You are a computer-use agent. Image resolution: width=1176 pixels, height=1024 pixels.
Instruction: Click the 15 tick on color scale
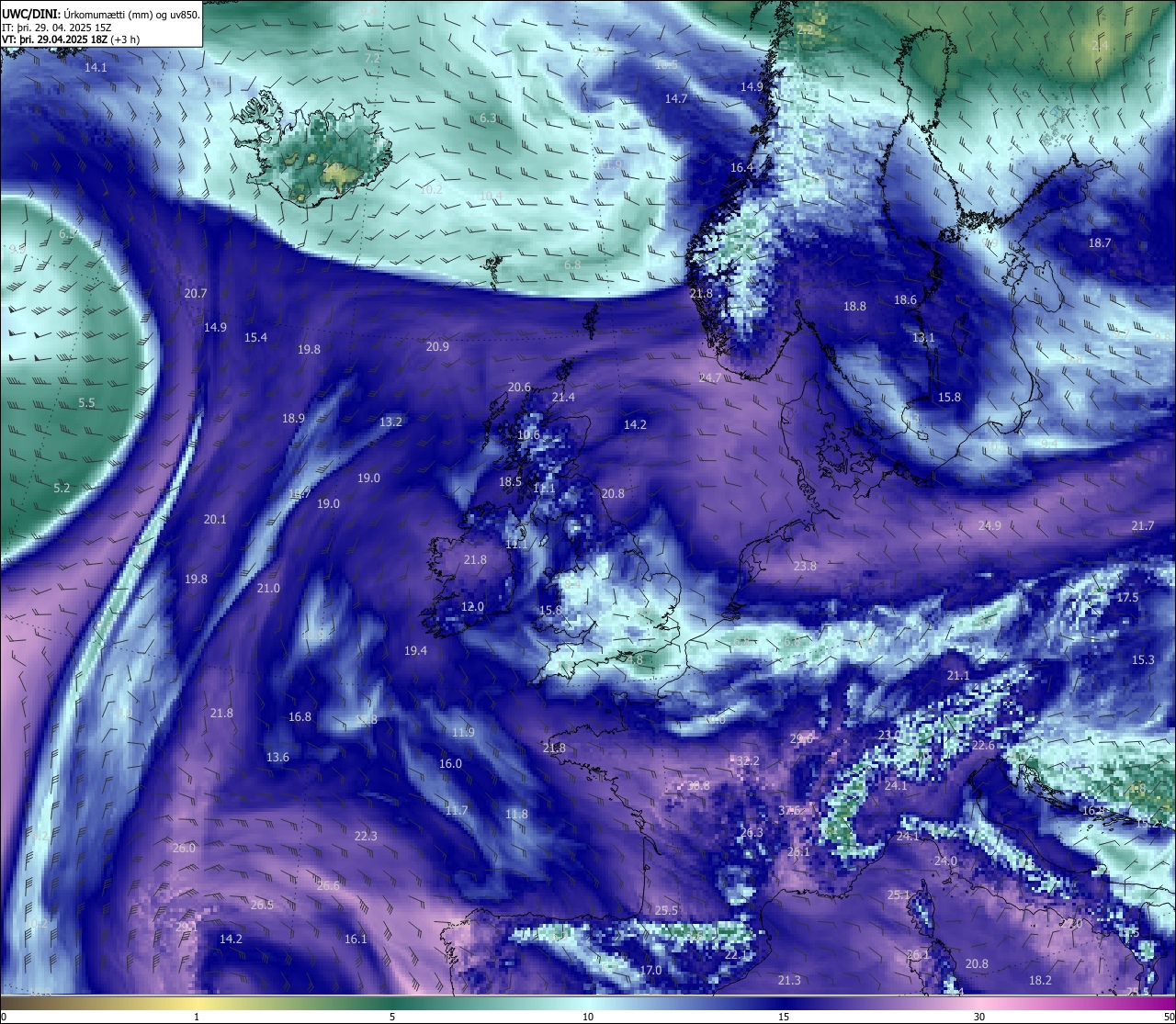click(784, 1017)
